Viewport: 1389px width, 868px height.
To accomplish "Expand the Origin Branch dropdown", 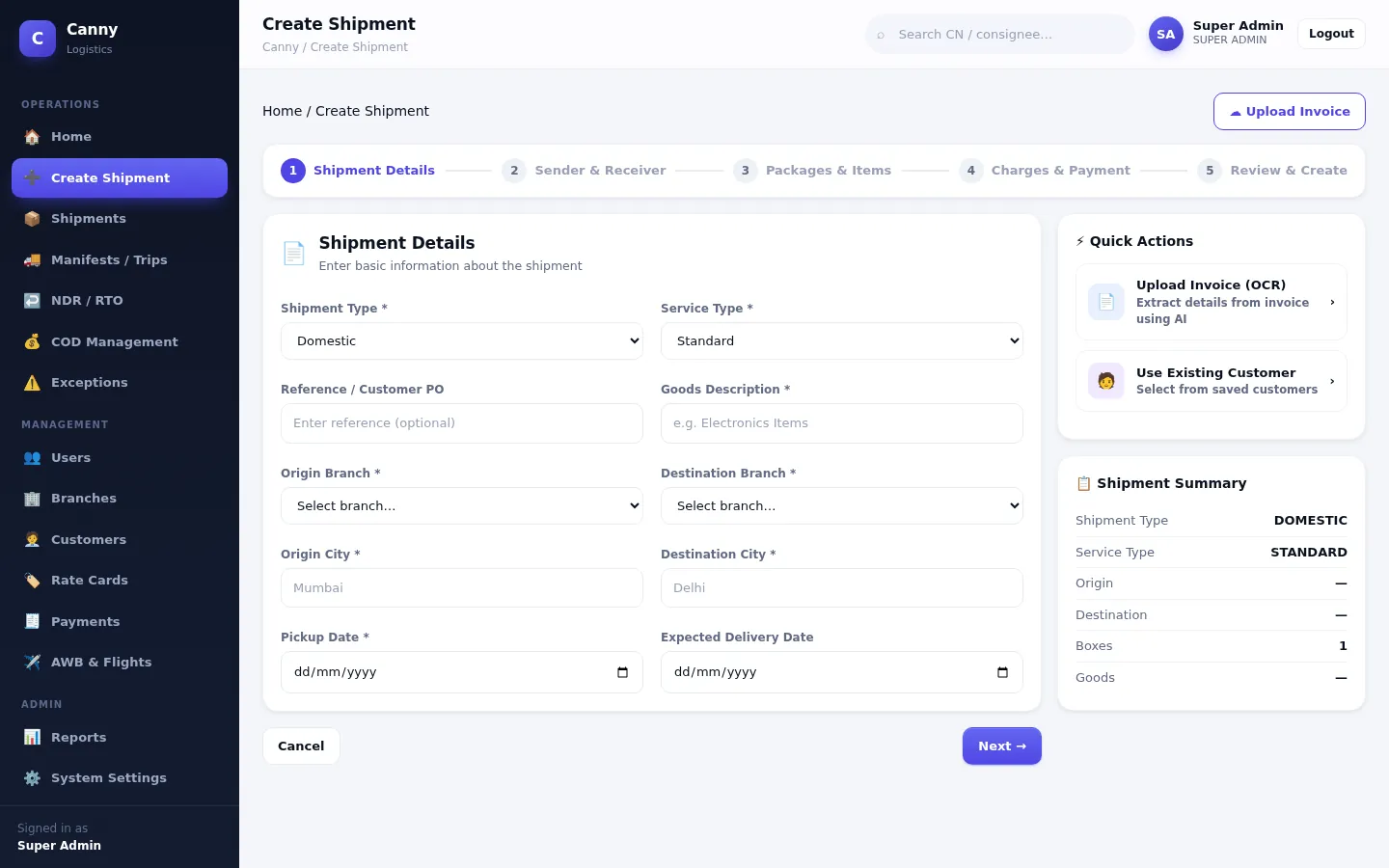I will coord(462,506).
